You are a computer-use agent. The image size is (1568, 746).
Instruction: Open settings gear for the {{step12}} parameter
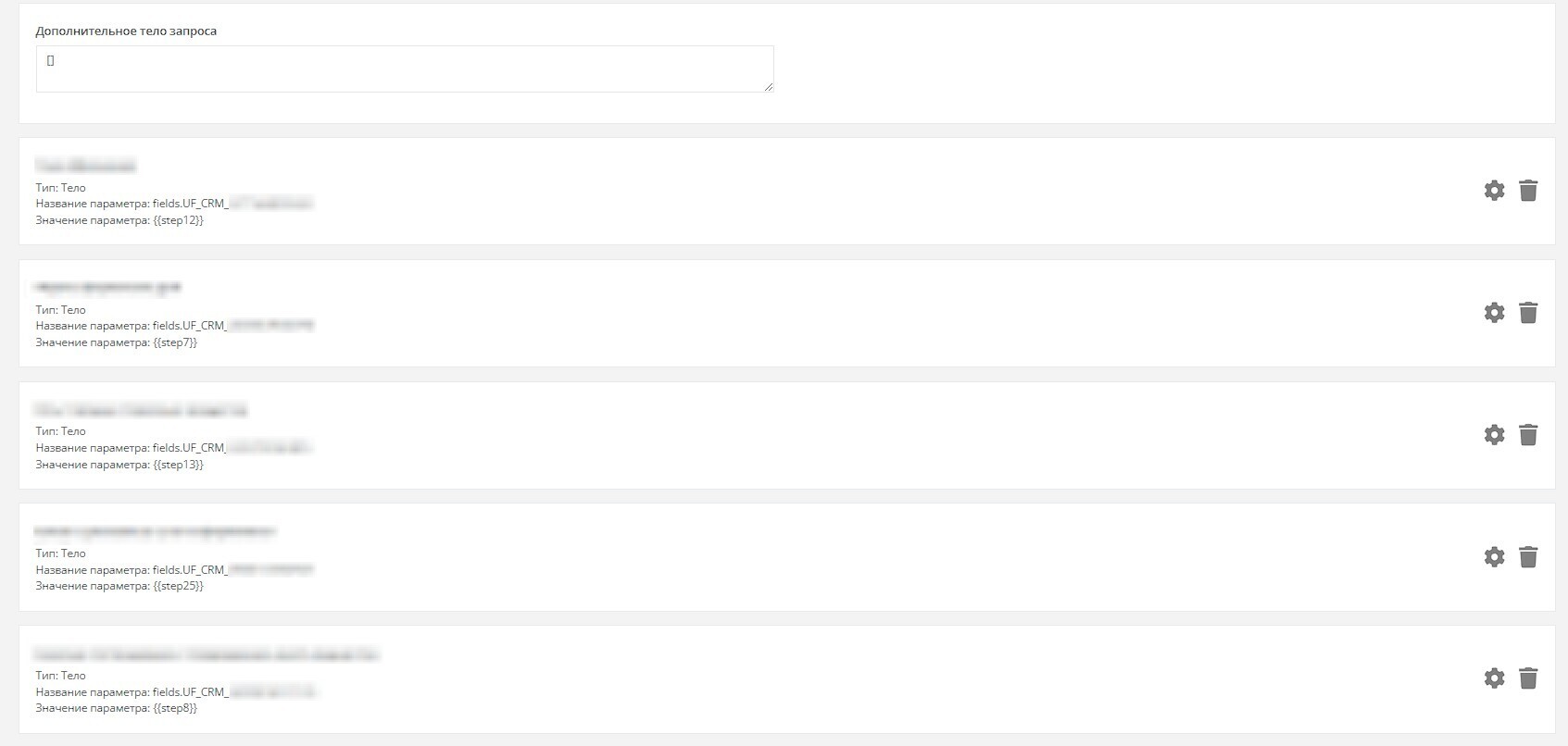(1494, 191)
